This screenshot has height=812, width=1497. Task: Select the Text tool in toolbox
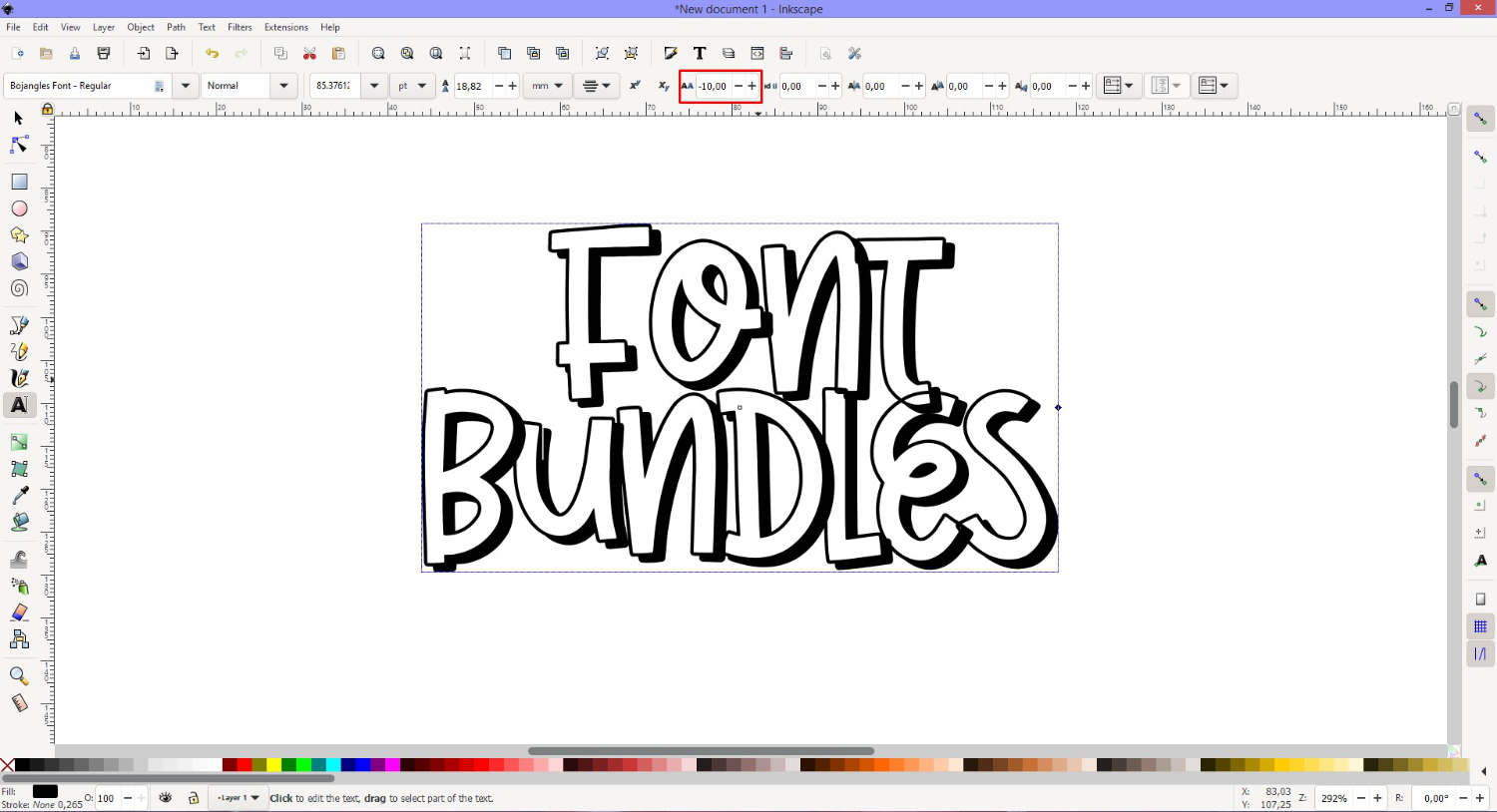point(19,405)
